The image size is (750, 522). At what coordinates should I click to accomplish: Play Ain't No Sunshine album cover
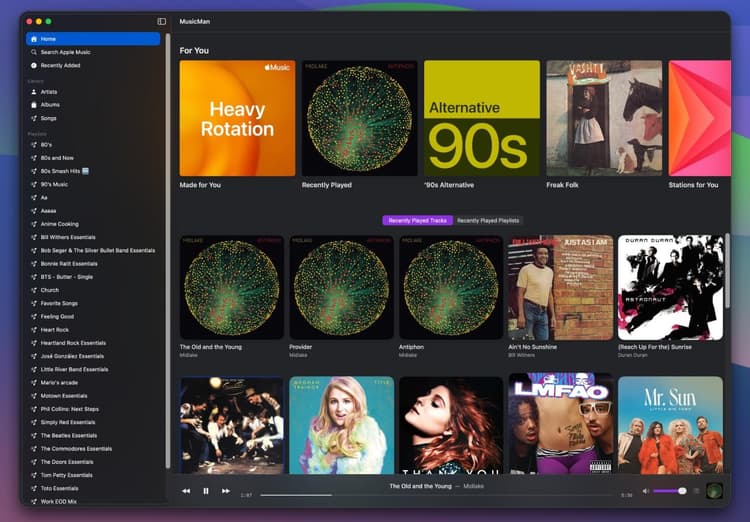[561, 288]
